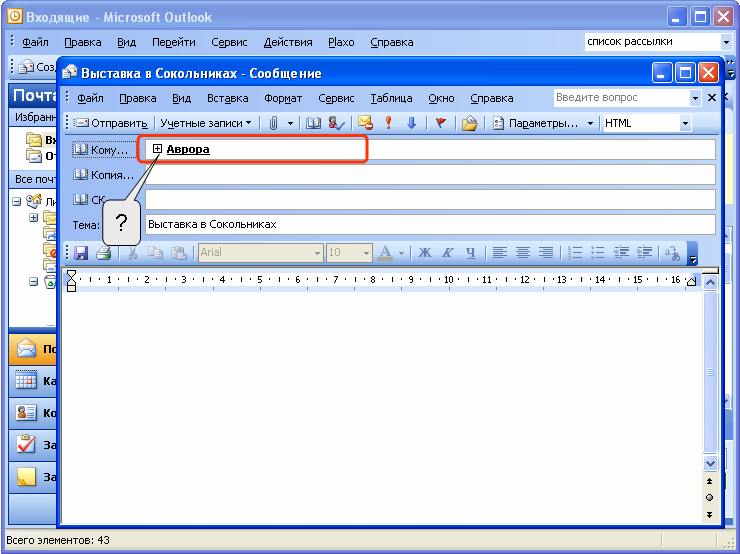
Task: Open Окно menu in message window
Action: coord(441,98)
